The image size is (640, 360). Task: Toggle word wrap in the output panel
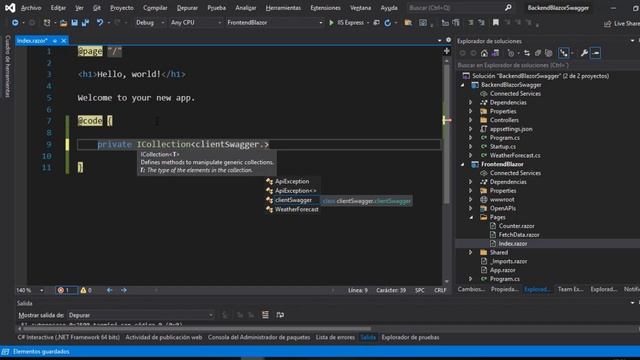point(280,315)
